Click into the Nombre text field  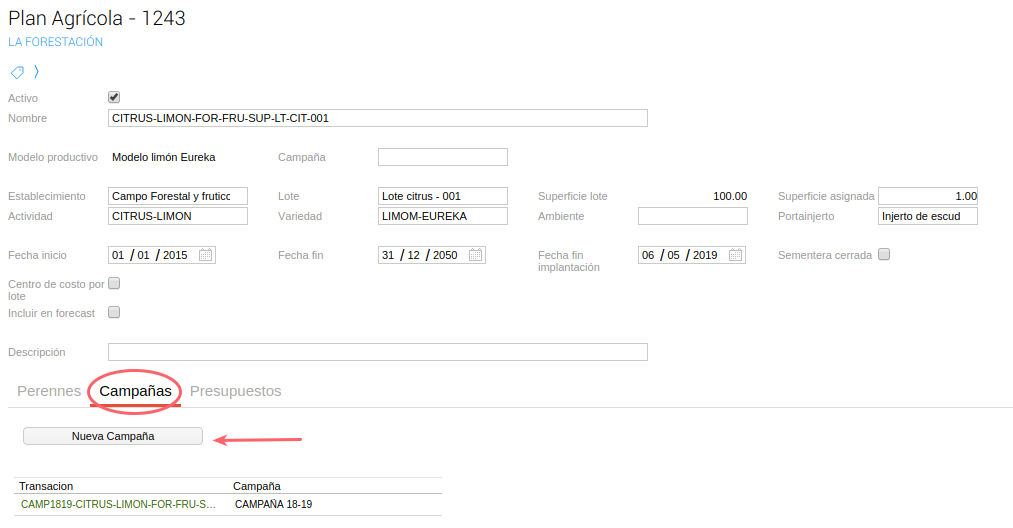(377, 118)
